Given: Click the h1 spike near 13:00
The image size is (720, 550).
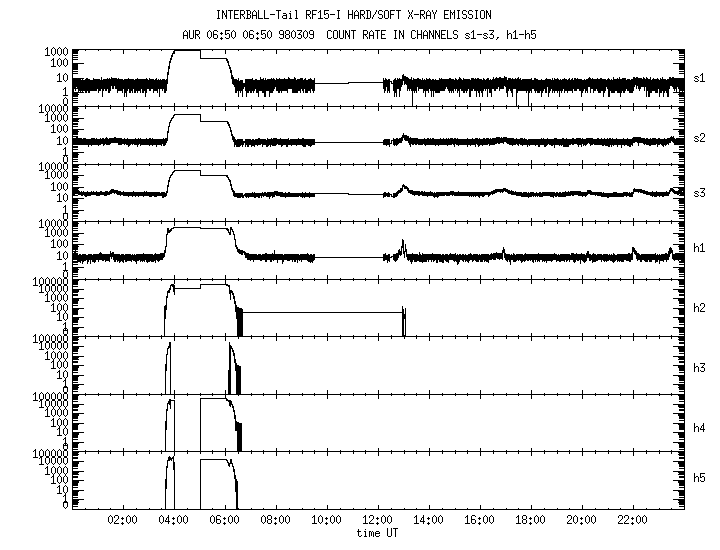Looking at the screenshot, I should [403, 245].
